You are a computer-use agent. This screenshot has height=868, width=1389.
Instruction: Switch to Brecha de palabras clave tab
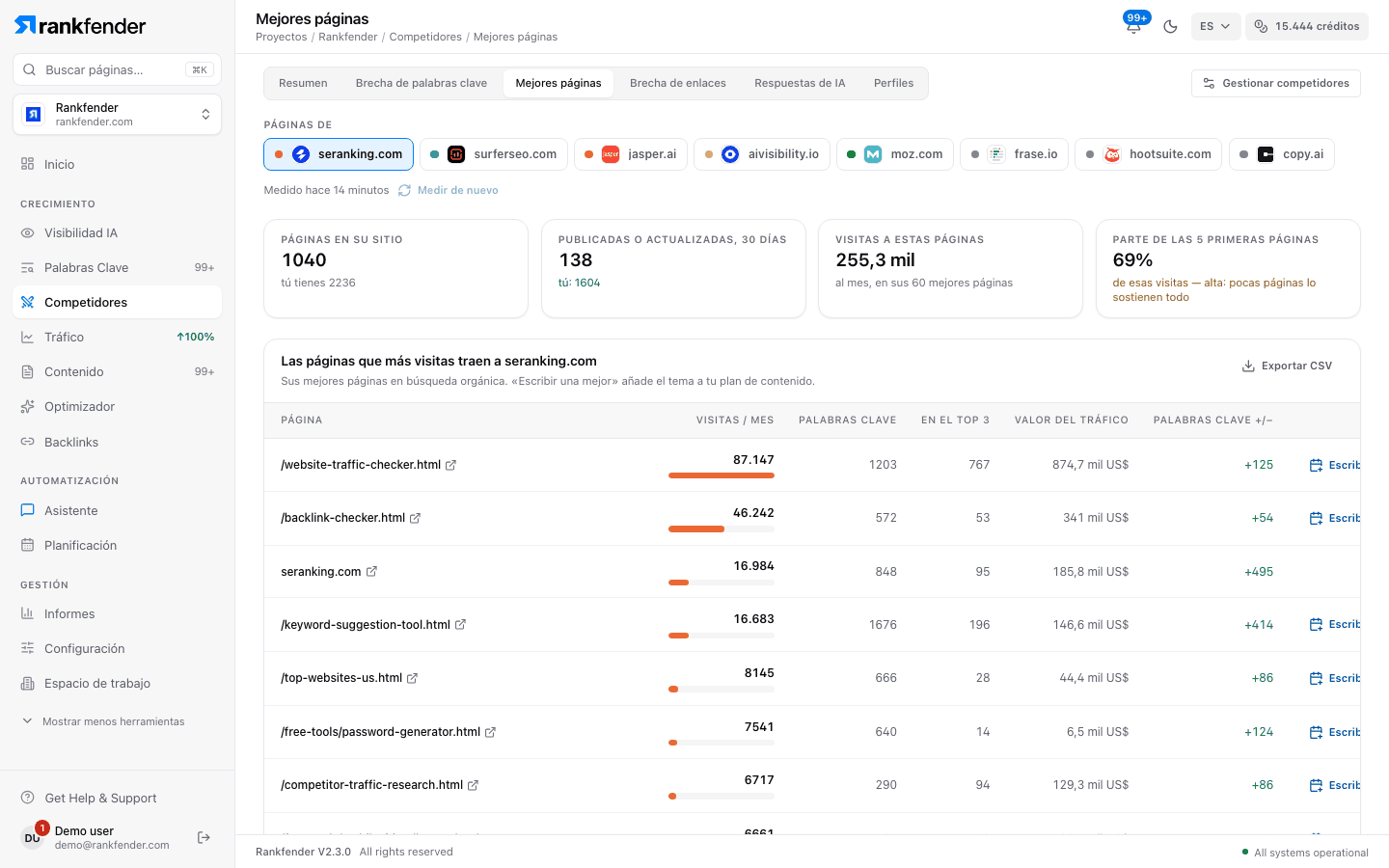421,83
